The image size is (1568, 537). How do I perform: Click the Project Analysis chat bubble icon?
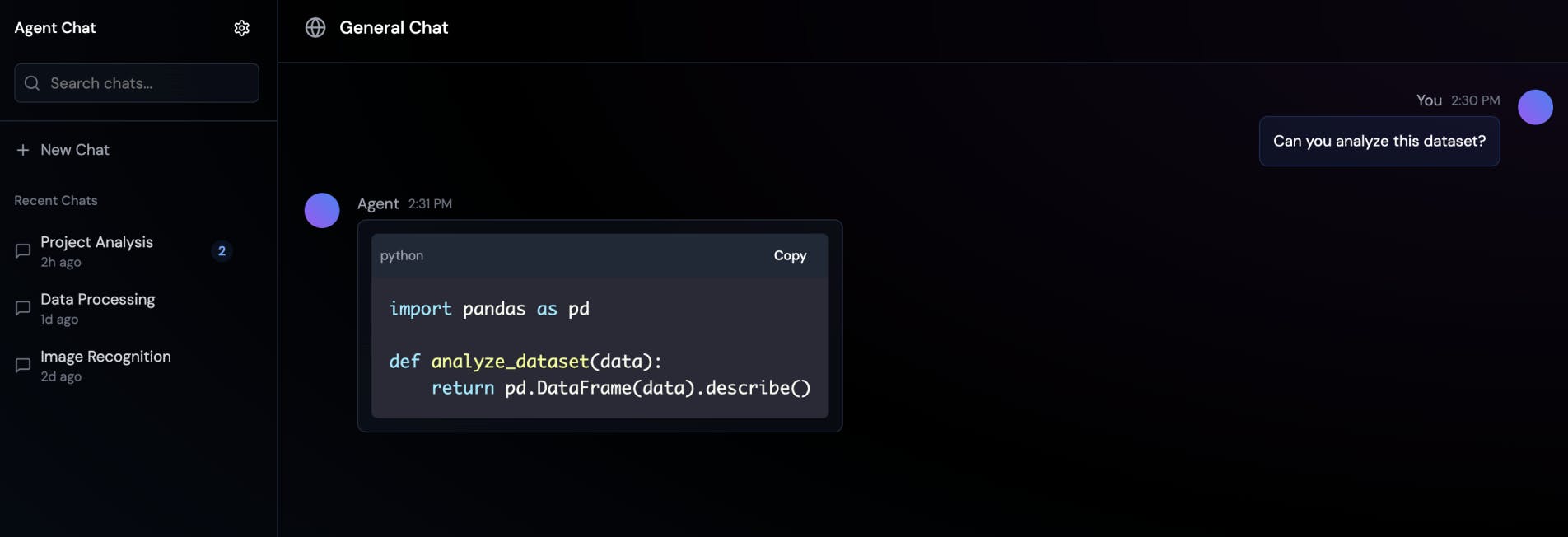coord(23,251)
